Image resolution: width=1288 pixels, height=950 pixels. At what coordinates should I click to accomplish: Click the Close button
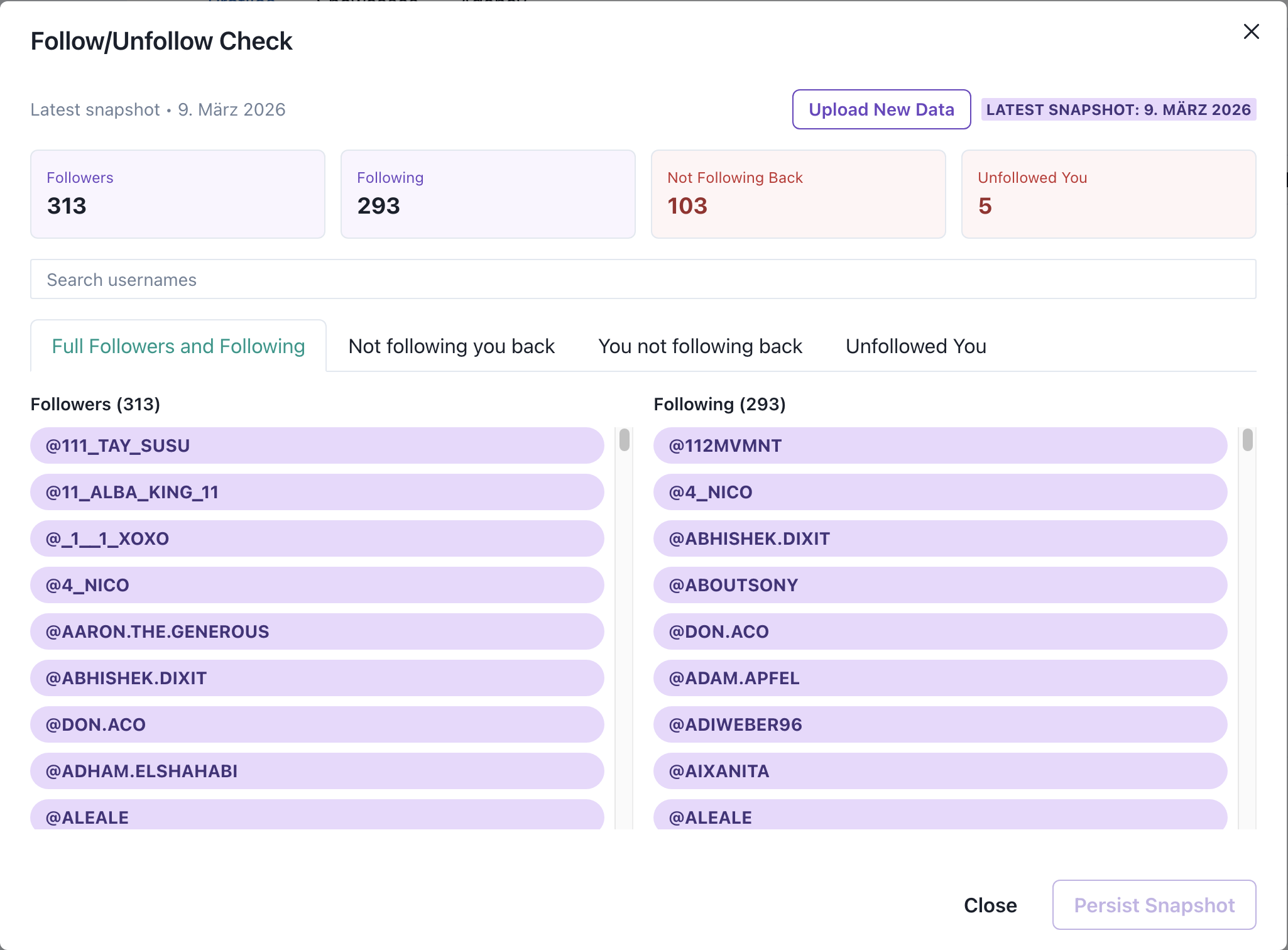pyautogui.click(x=990, y=905)
